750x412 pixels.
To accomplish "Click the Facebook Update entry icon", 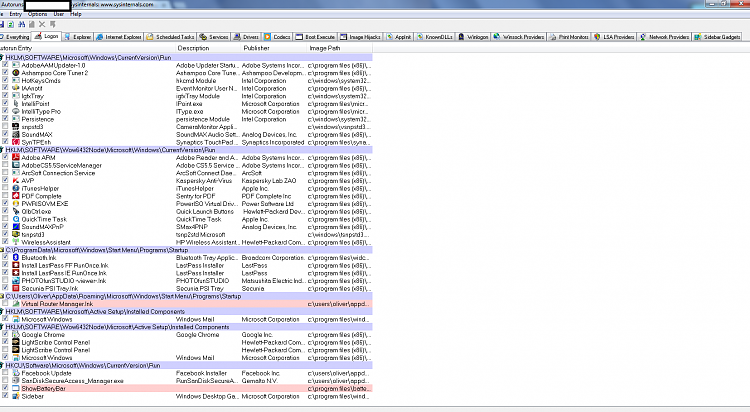I will 16,373.
